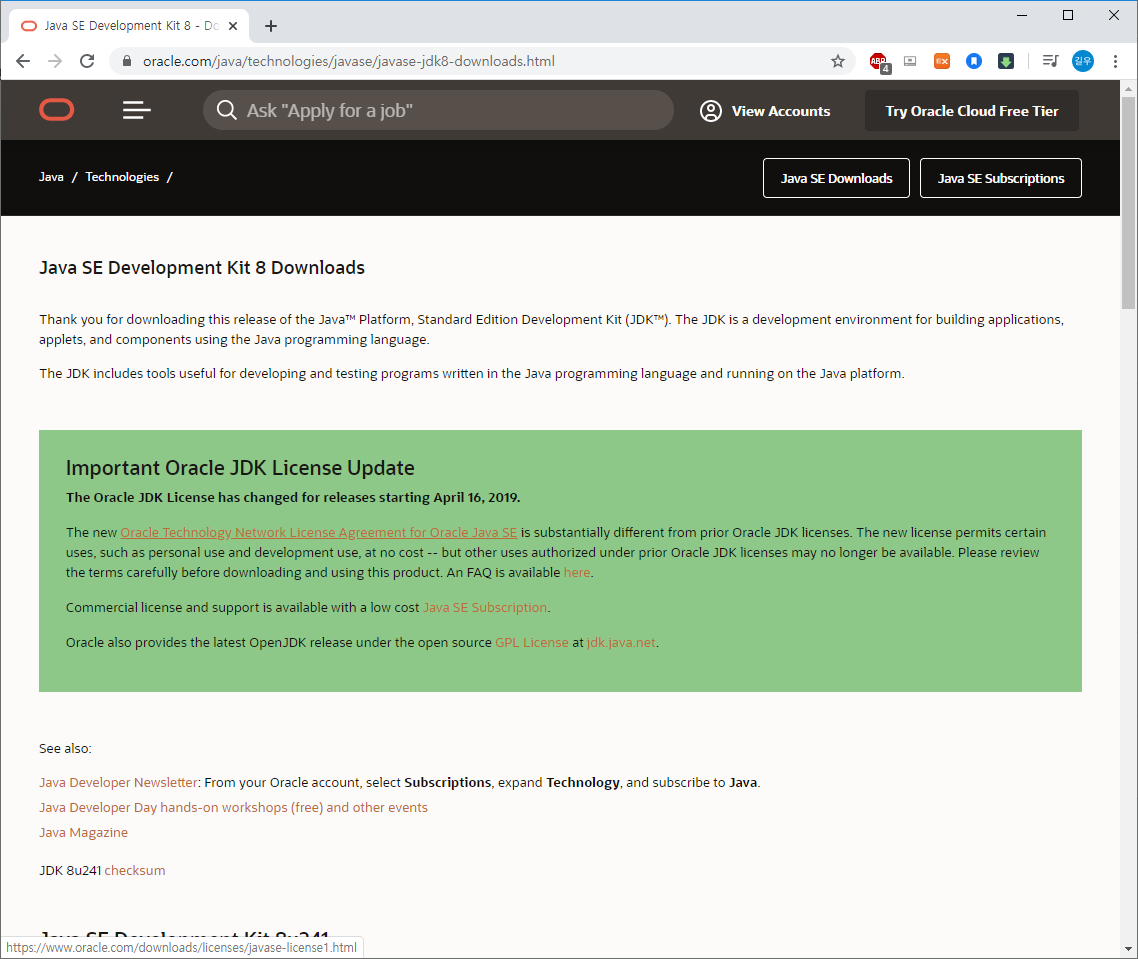Click the Java SE Subscriptions button

pos(1001,178)
